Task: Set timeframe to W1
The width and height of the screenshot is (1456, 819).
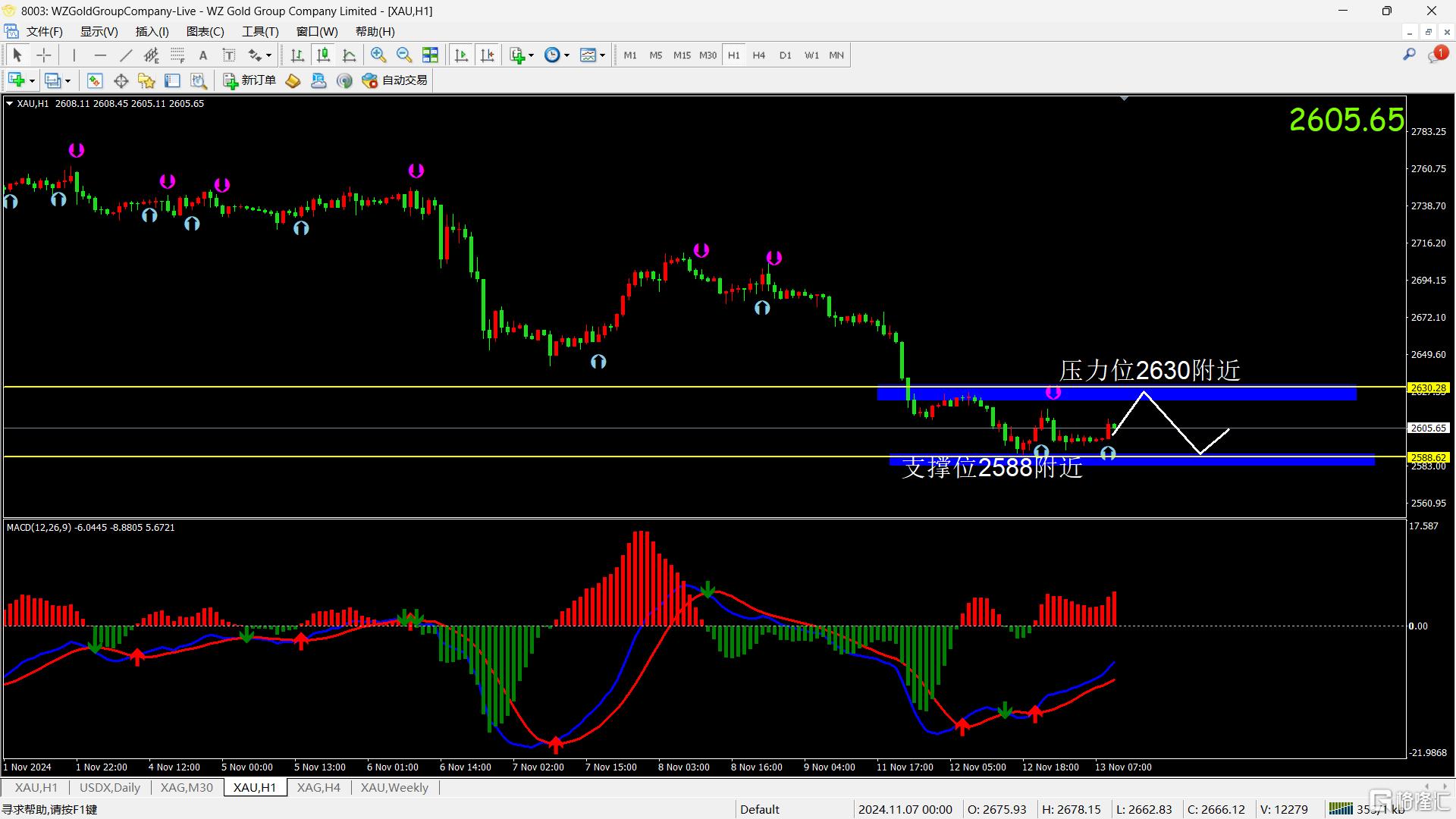Action: tap(811, 55)
